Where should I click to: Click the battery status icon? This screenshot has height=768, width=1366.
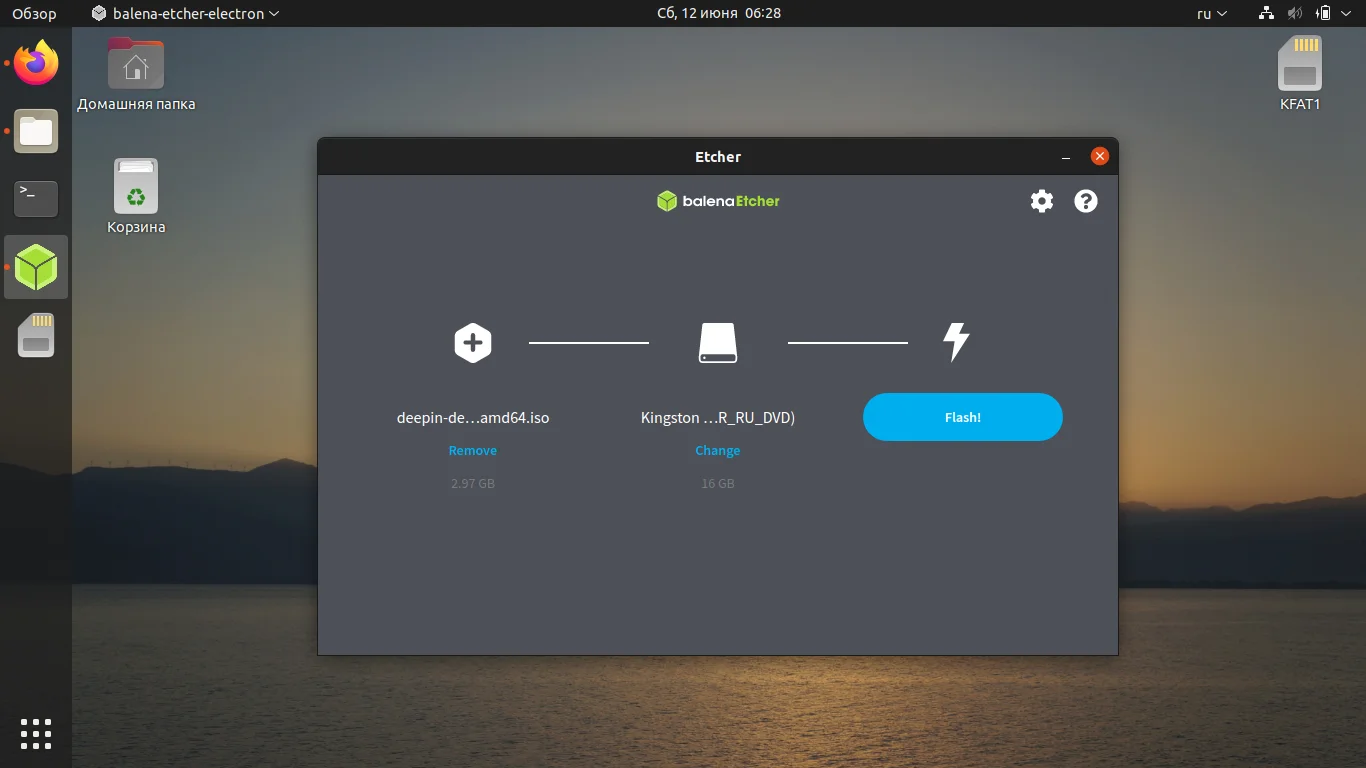click(x=1323, y=14)
